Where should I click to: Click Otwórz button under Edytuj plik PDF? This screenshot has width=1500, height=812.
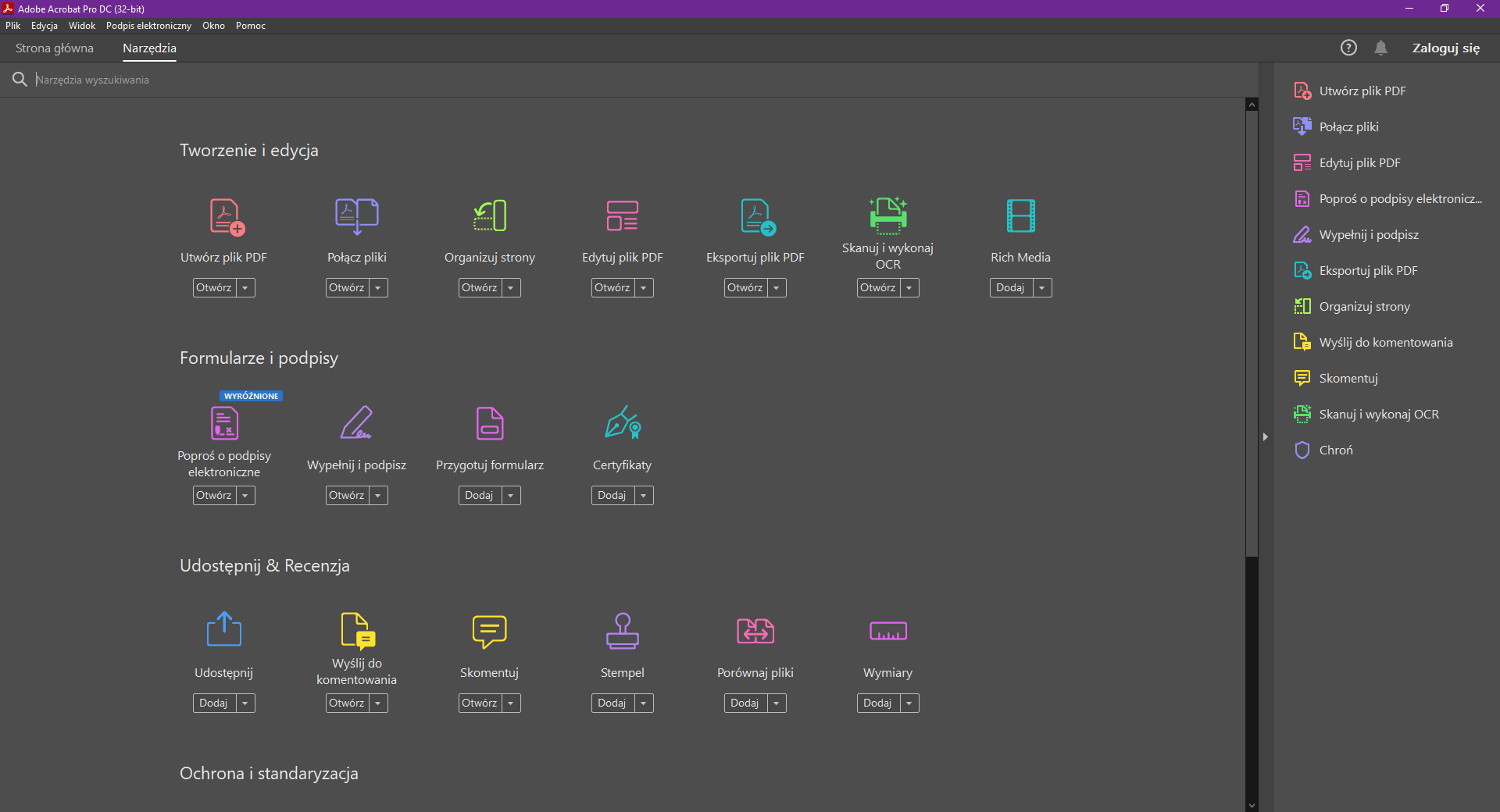(x=612, y=288)
